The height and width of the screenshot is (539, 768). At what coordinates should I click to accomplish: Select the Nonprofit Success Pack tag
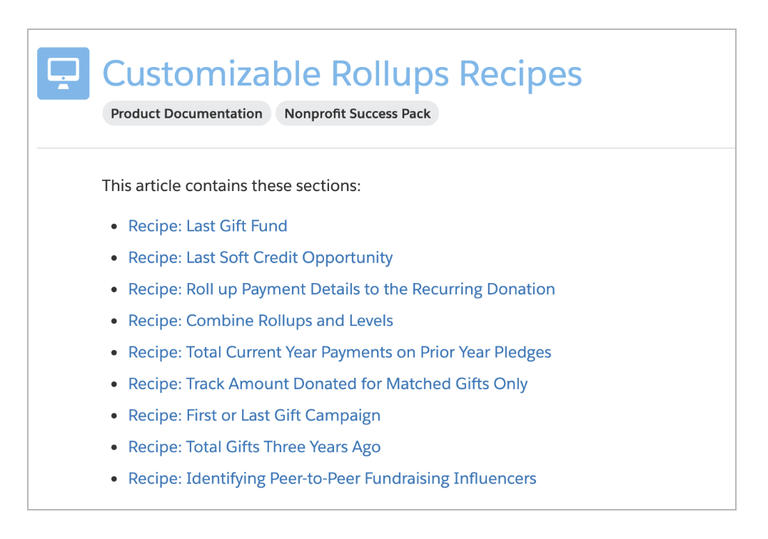pos(357,114)
